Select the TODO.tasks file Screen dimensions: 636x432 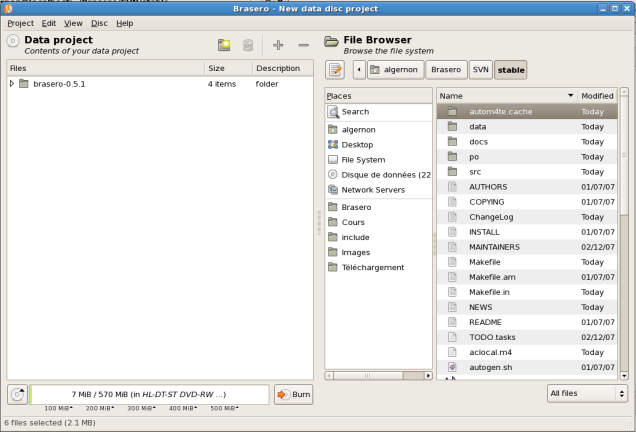tap(527, 337)
